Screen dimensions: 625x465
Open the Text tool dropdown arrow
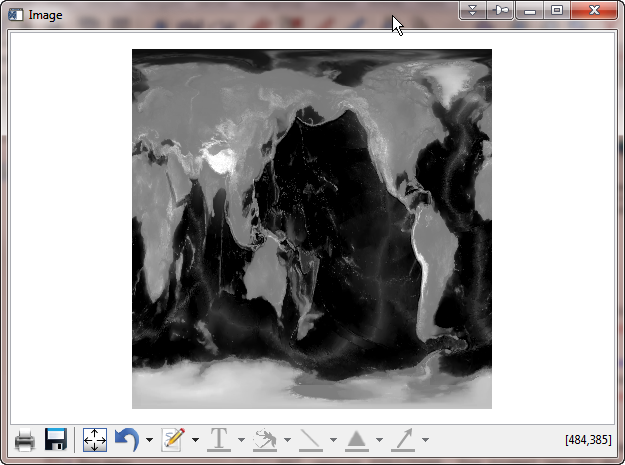(241, 440)
